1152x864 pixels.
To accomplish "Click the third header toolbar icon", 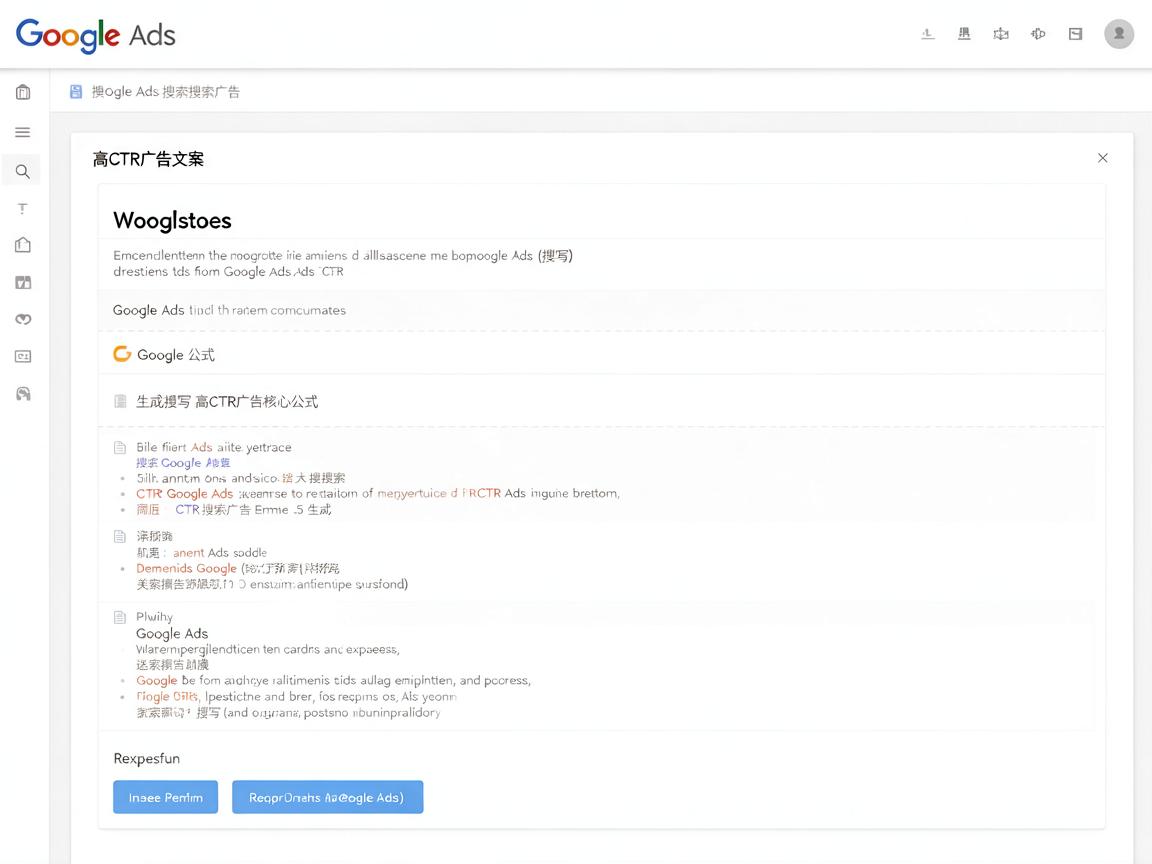I will [x=1001, y=34].
